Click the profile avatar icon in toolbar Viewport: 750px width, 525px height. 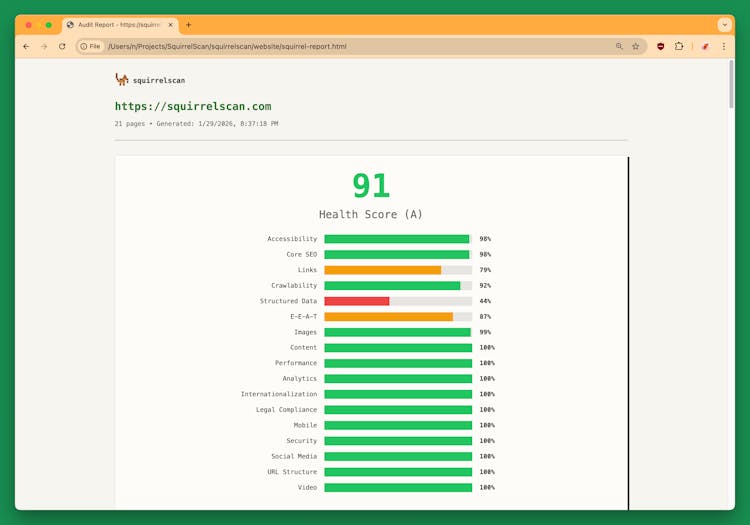pos(704,46)
